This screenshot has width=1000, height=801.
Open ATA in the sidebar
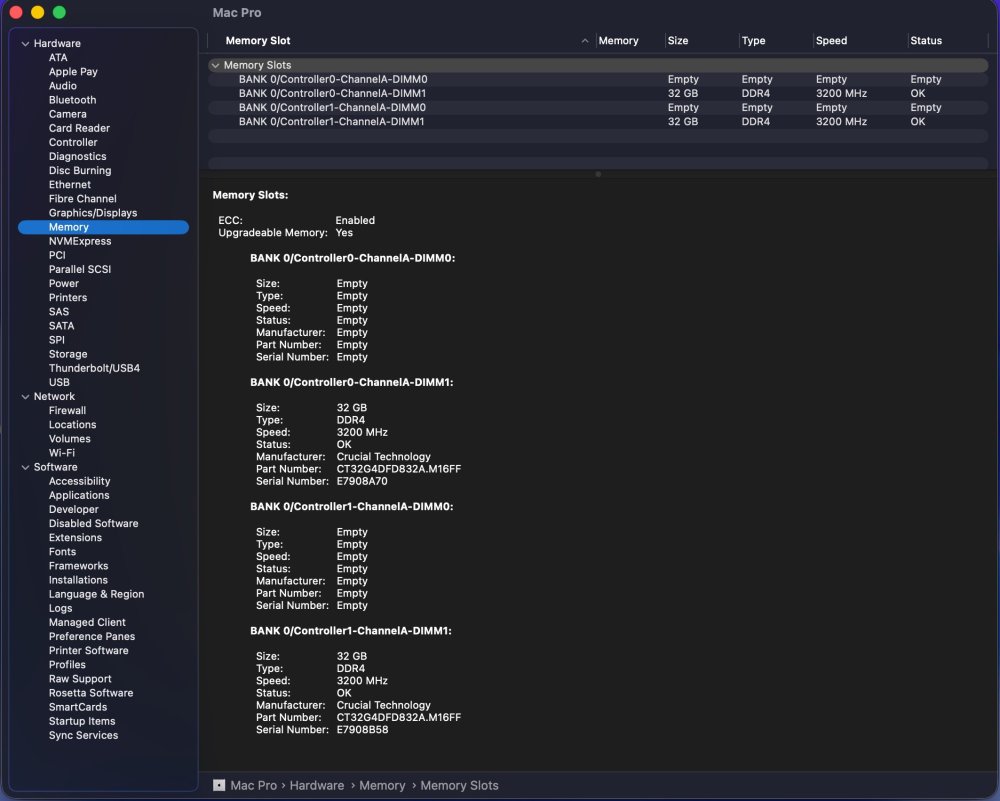click(58, 57)
